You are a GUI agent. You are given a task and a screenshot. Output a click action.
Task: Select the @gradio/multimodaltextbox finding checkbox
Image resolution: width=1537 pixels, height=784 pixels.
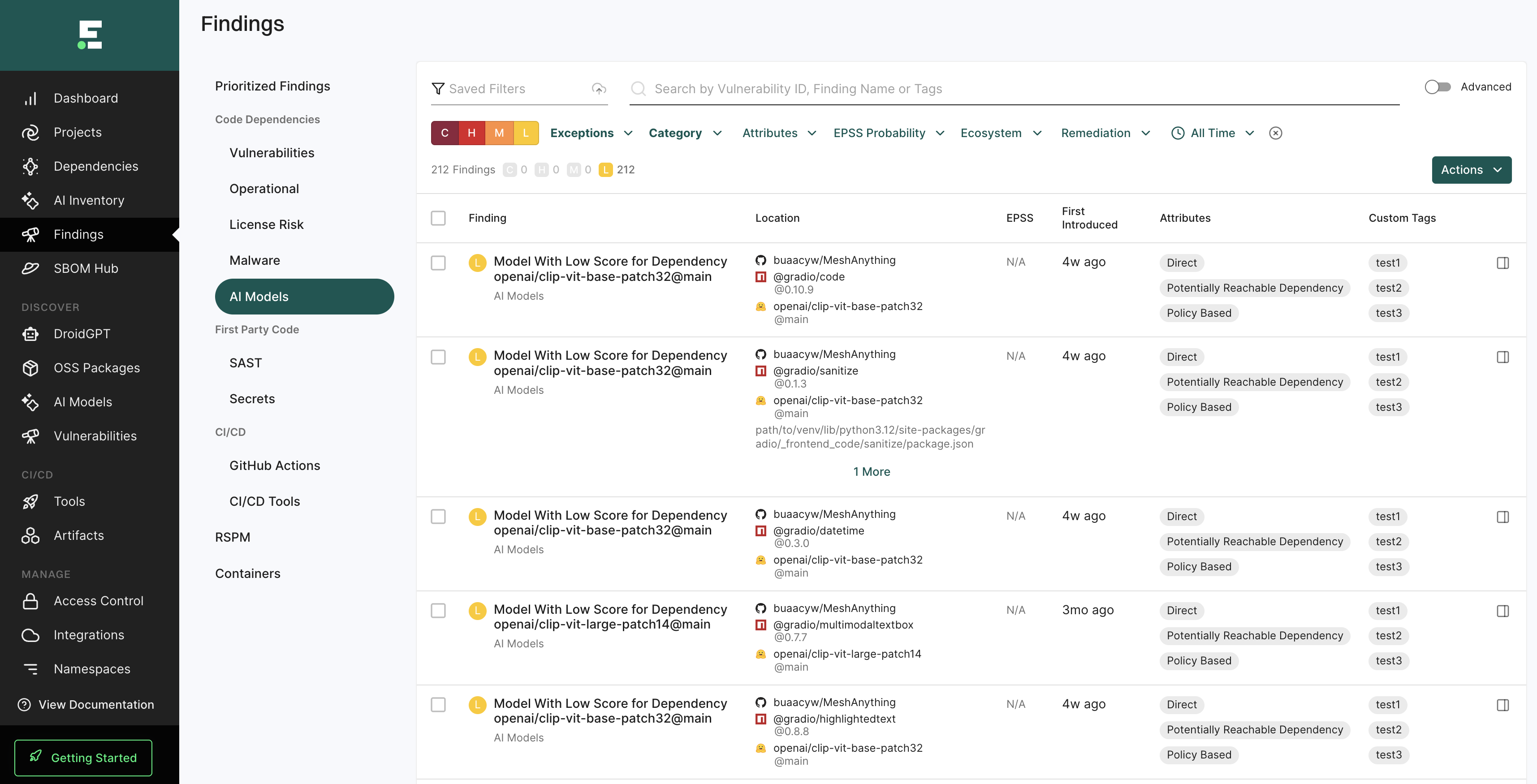click(438, 611)
